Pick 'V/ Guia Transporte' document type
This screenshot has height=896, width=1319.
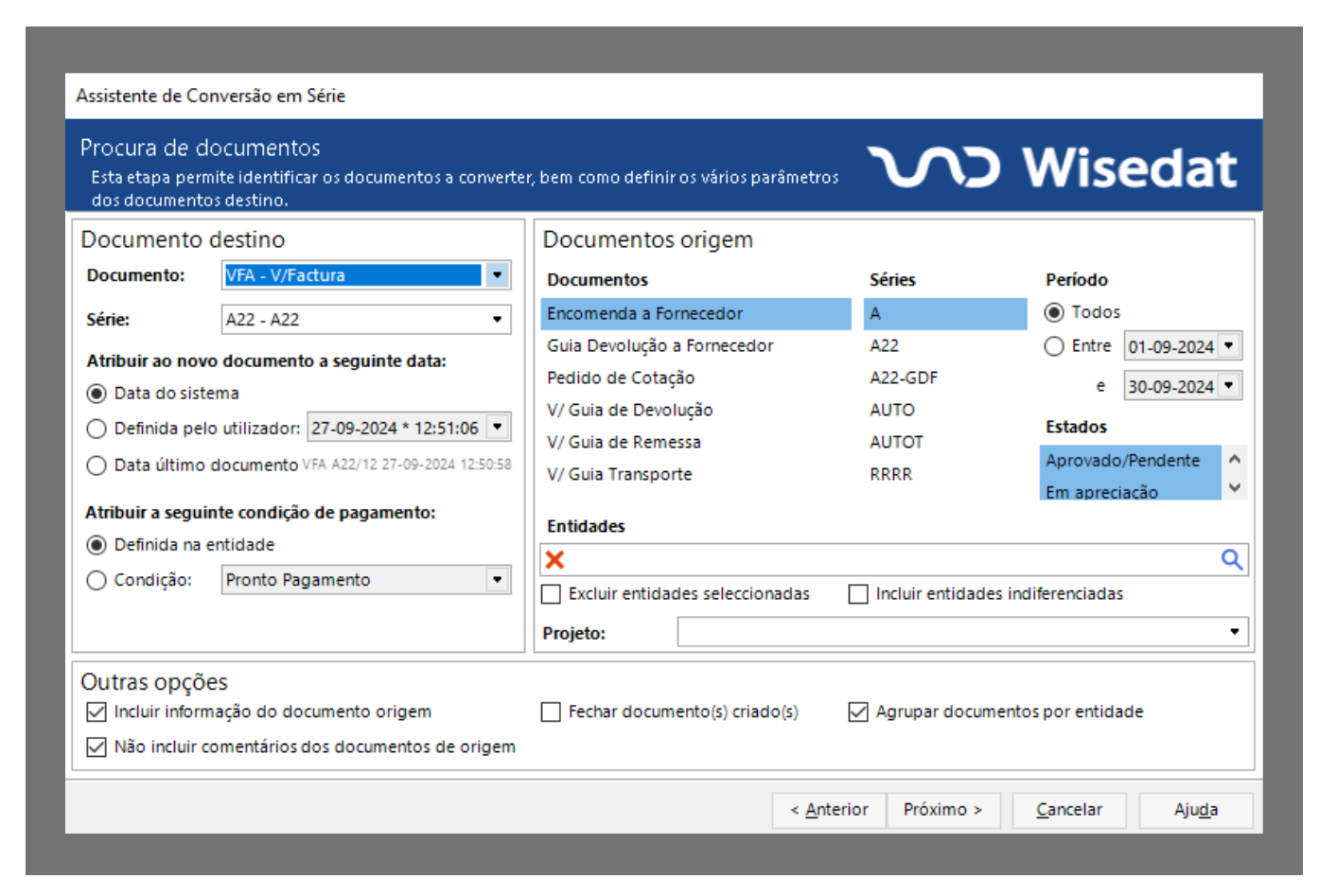[x=619, y=474]
